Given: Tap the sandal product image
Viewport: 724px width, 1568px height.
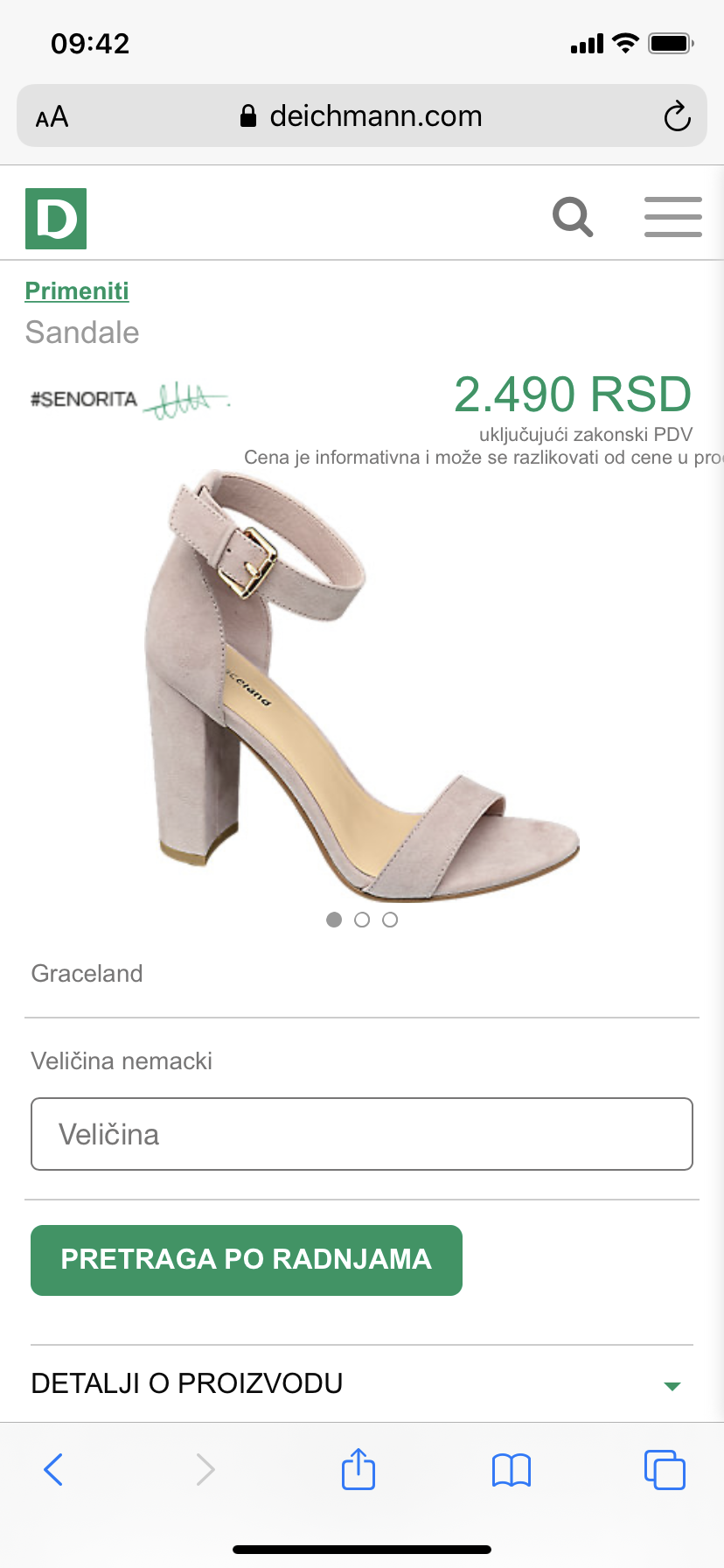Looking at the screenshot, I should 362,687.
